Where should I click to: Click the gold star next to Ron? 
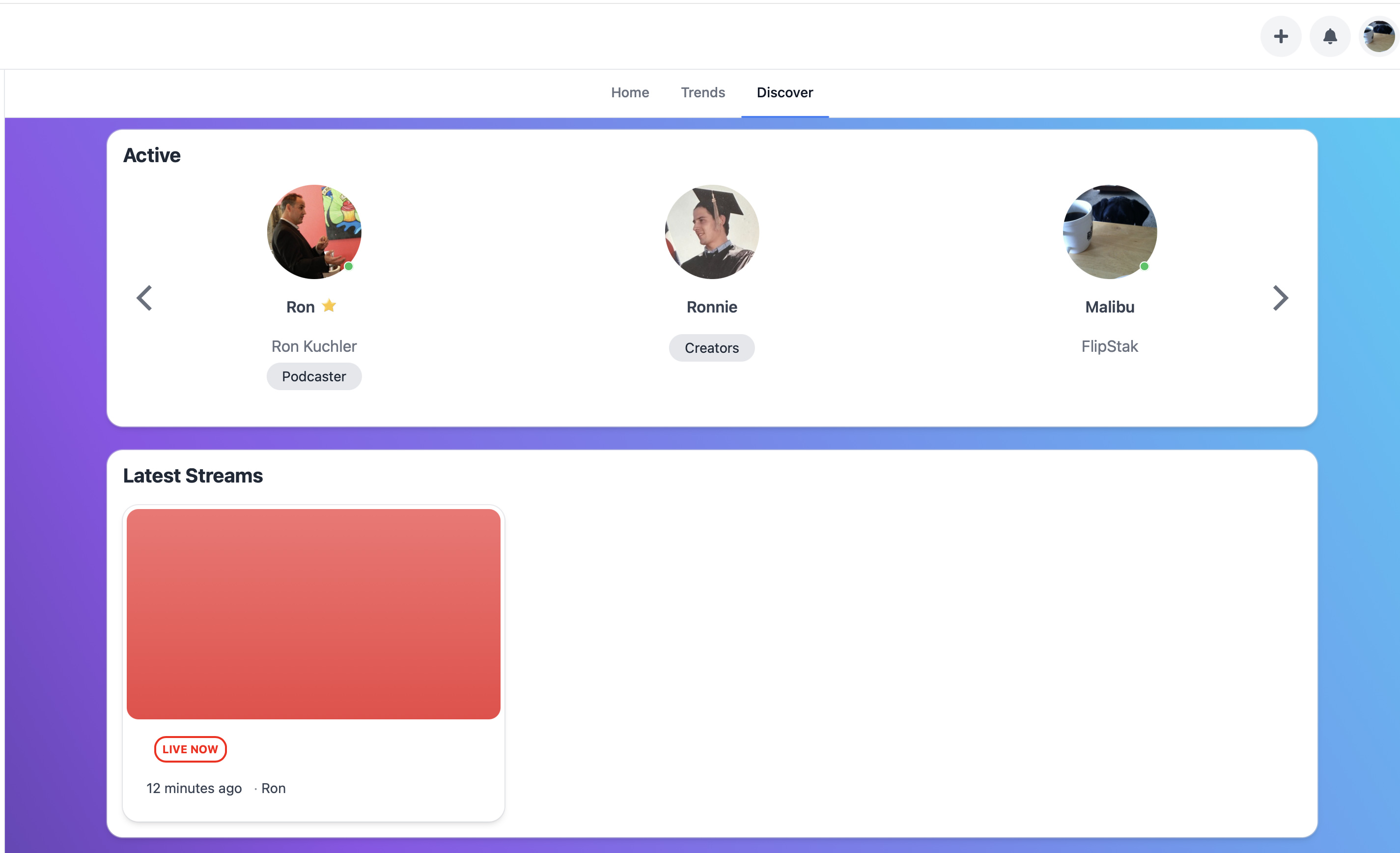click(x=329, y=306)
